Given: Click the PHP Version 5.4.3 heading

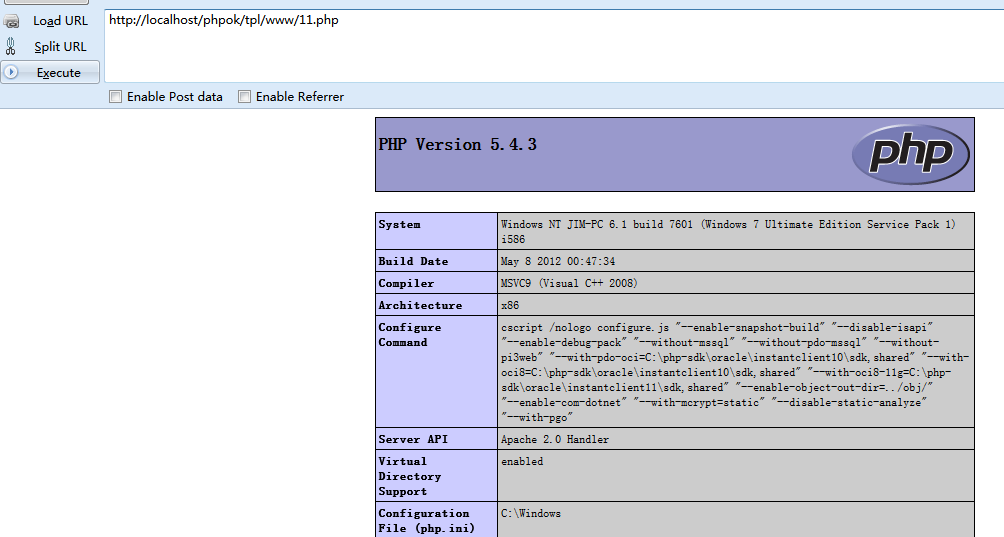Looking at the screenshot, I should (x=457, y=145).
